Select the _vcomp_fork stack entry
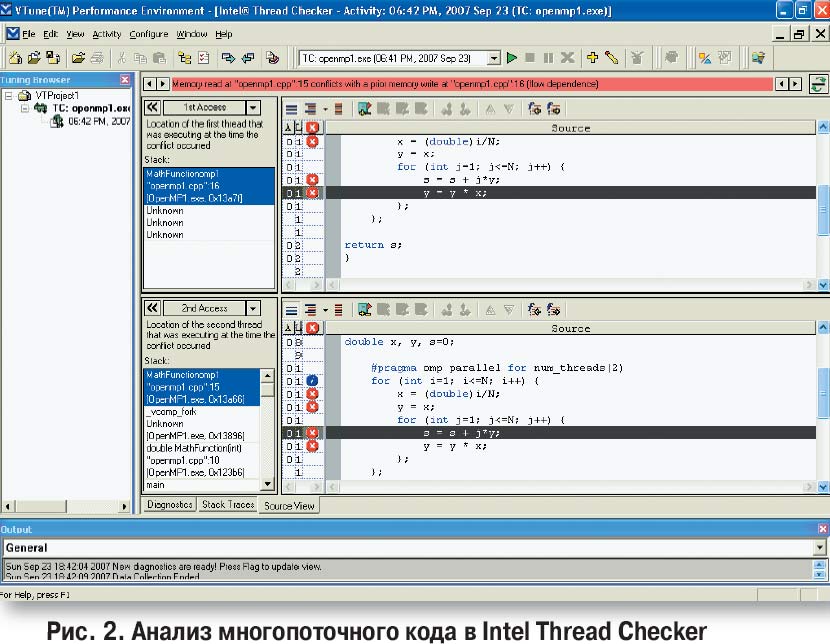Image resolution: width=830 pixels, height=644 pixels. tap(171, 411)
